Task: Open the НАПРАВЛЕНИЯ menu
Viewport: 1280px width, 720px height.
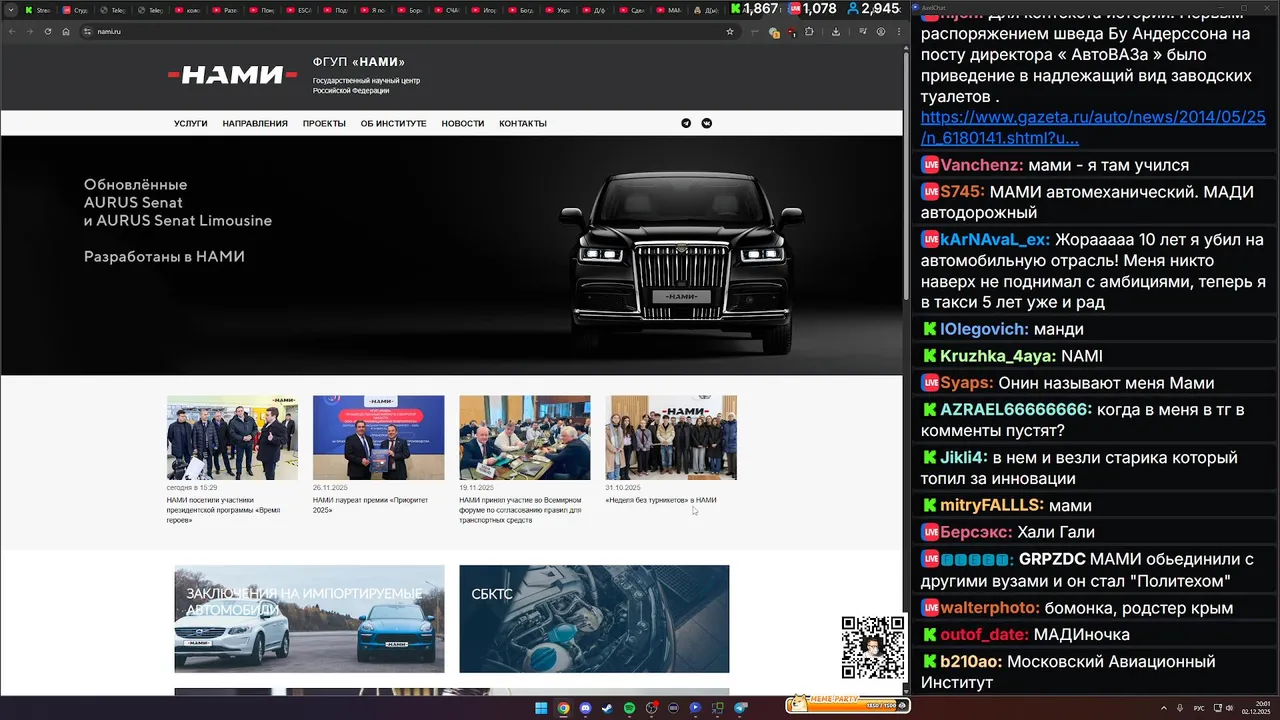Action: (x=255, y=124)
